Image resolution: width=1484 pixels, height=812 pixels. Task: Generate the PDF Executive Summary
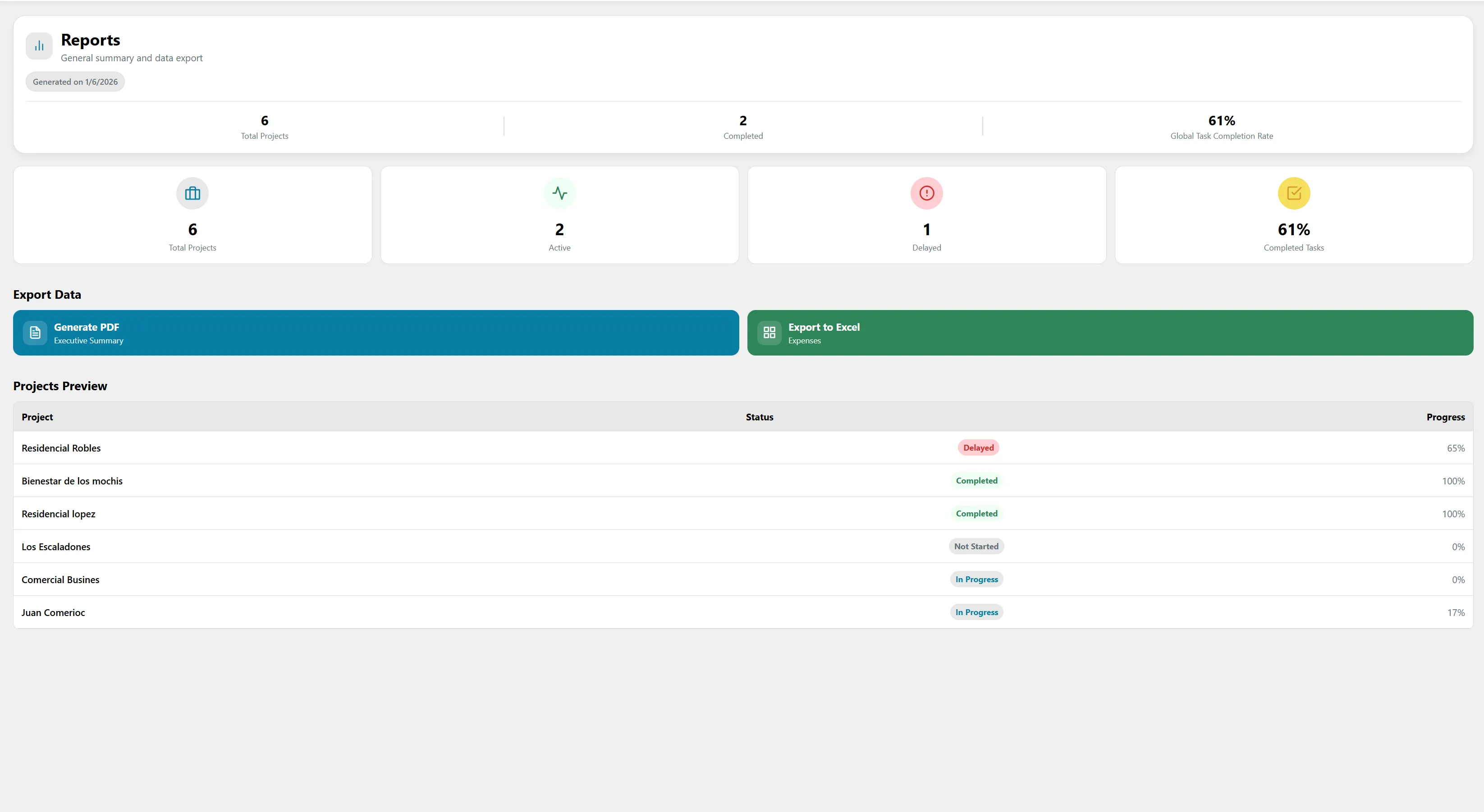(x=376, y=333)
